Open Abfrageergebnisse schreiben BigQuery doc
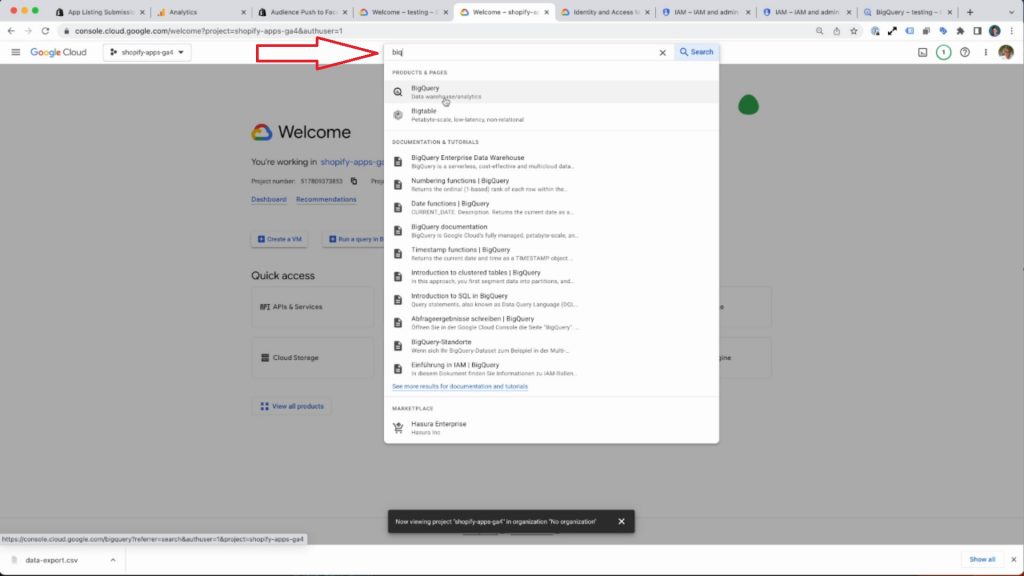 click(x=551, y=323)
